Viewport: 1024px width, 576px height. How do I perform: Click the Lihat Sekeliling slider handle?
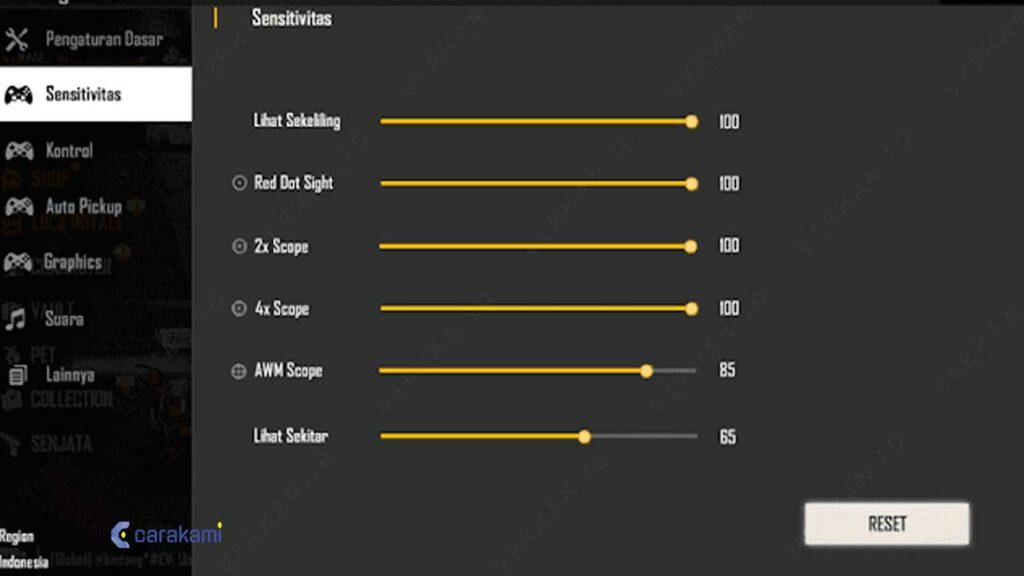[x=691, y=122]
